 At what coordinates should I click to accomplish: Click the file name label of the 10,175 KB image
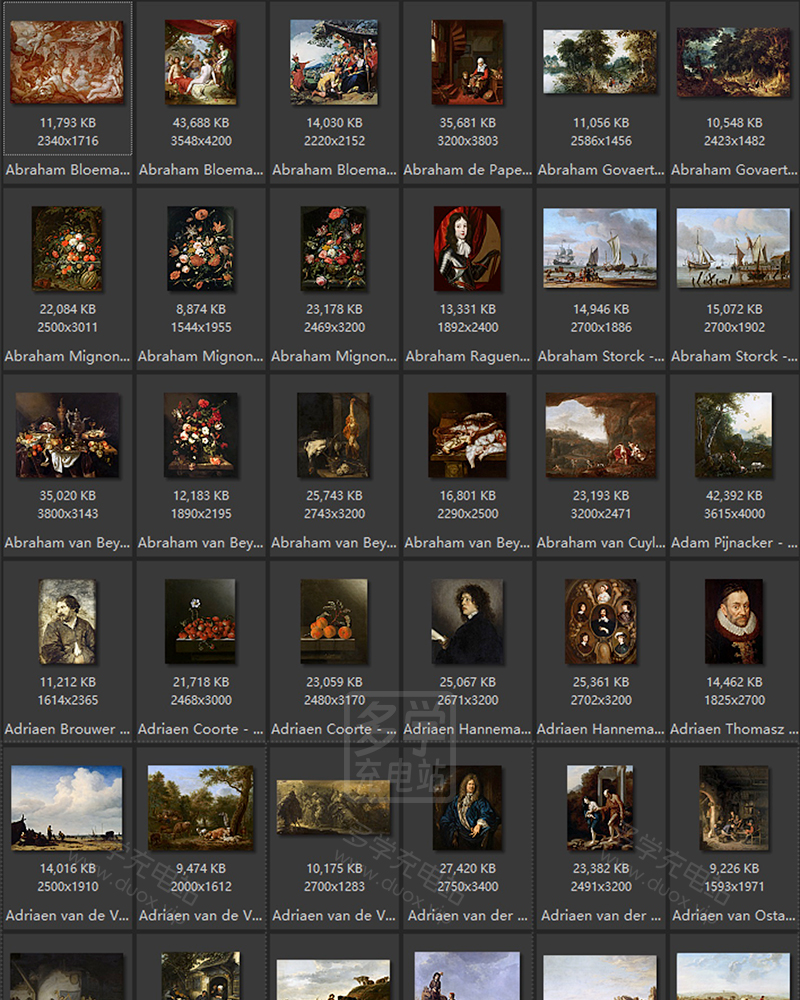pyautogui.click(x=334, y=915)
